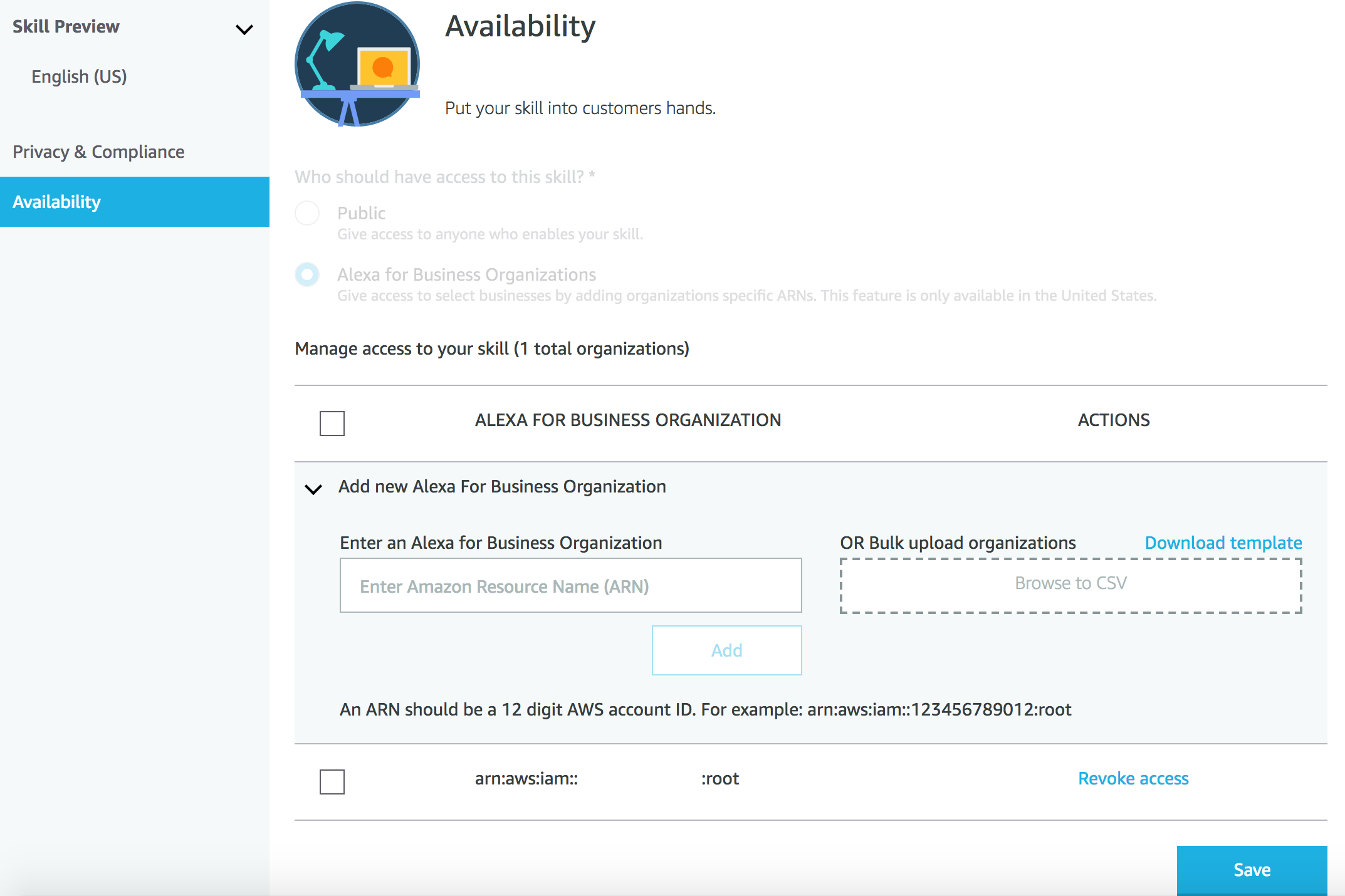Click Browse to CSV upload area
The width and height of the screenshot is (1345, 896).
pyautogui.click(x=1070, y=584)
